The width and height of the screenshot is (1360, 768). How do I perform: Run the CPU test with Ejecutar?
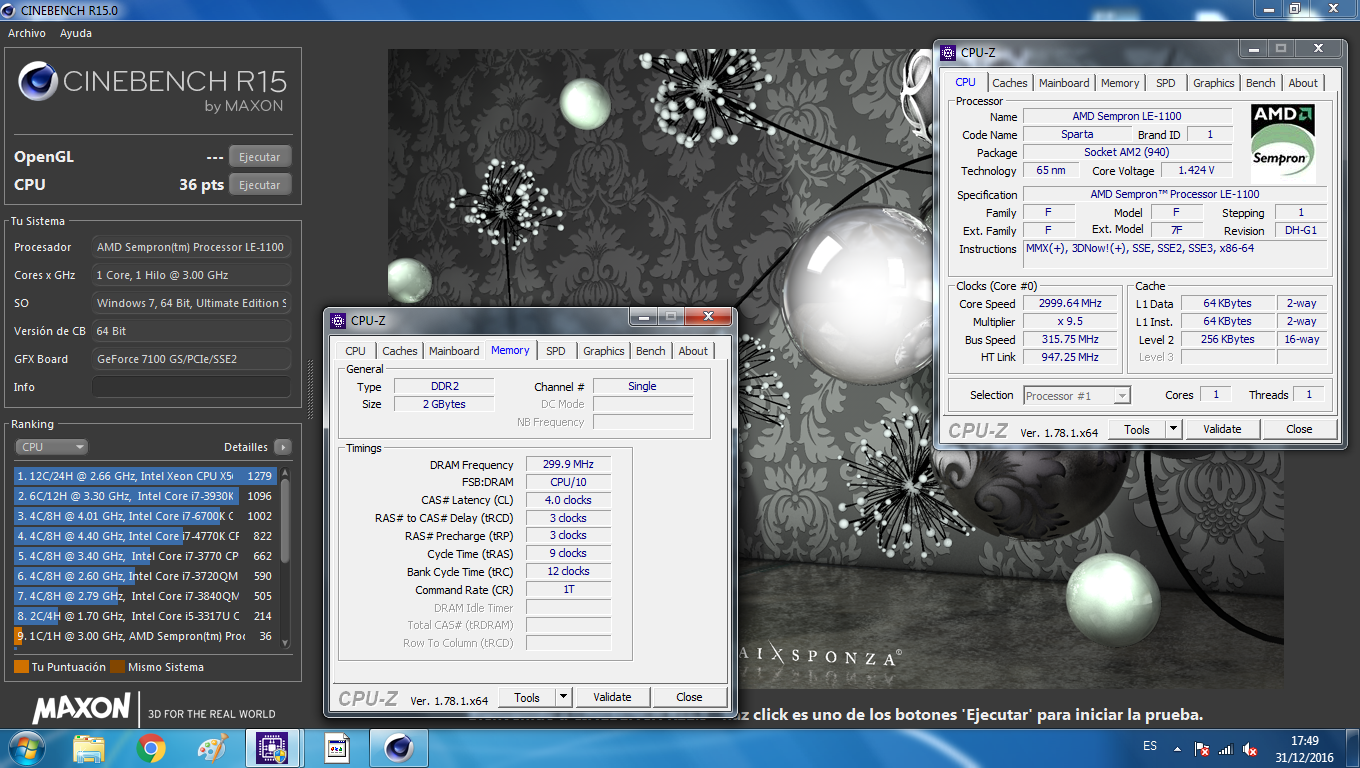coord(260,185)
